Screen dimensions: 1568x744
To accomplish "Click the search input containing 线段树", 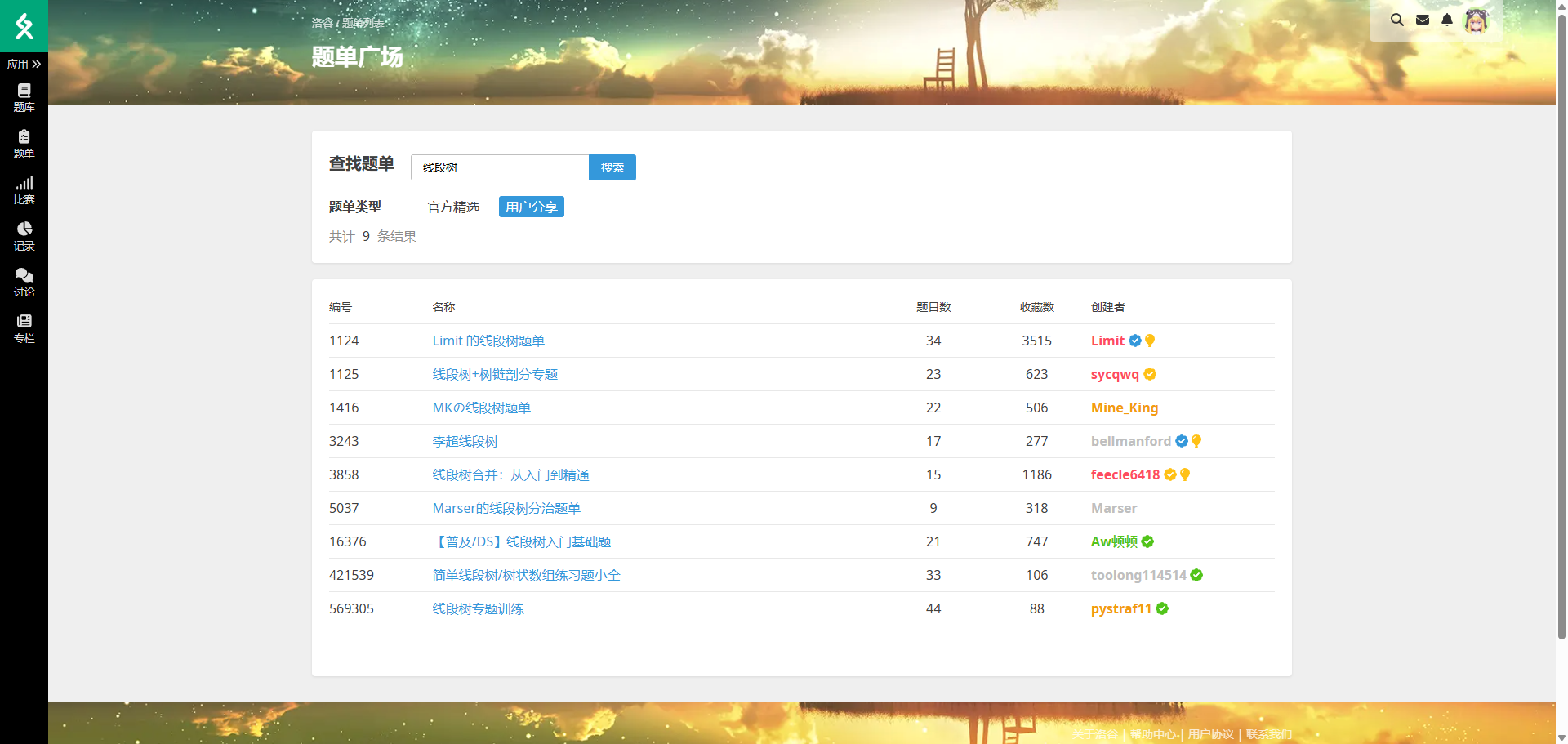I will coord(499,167).
